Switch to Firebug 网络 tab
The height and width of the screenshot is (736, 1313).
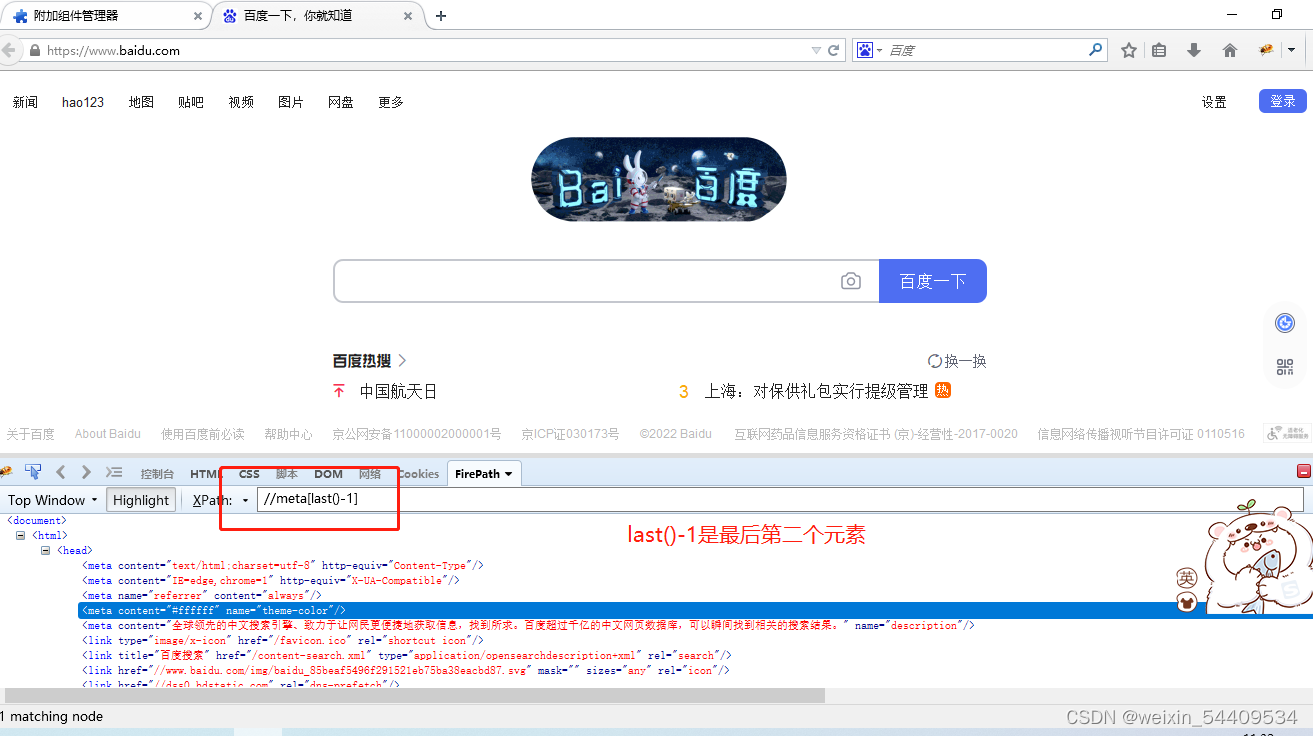tap(370, 474)
